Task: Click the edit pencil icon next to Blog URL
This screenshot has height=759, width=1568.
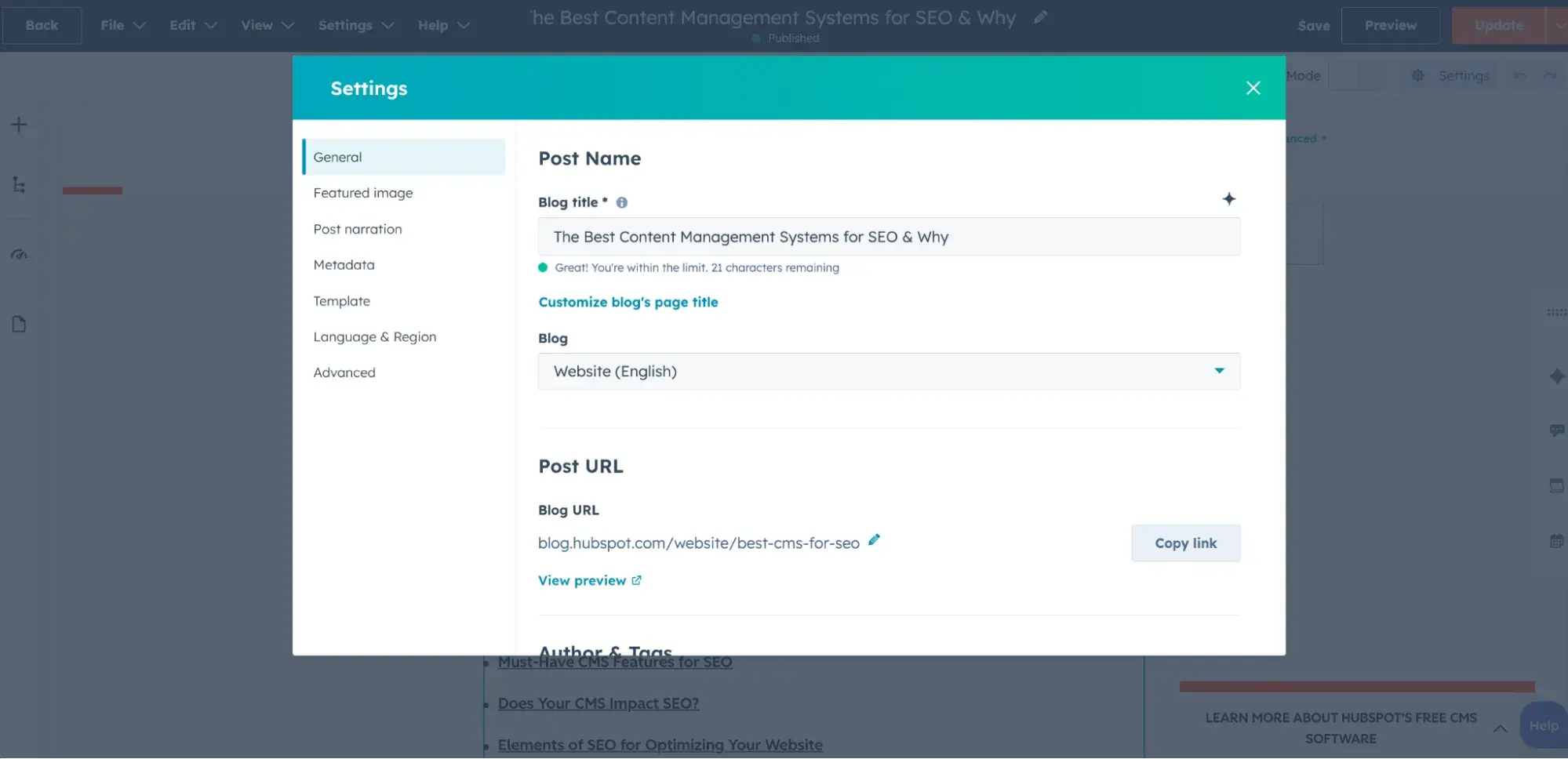Action: [x=874, y=539]
